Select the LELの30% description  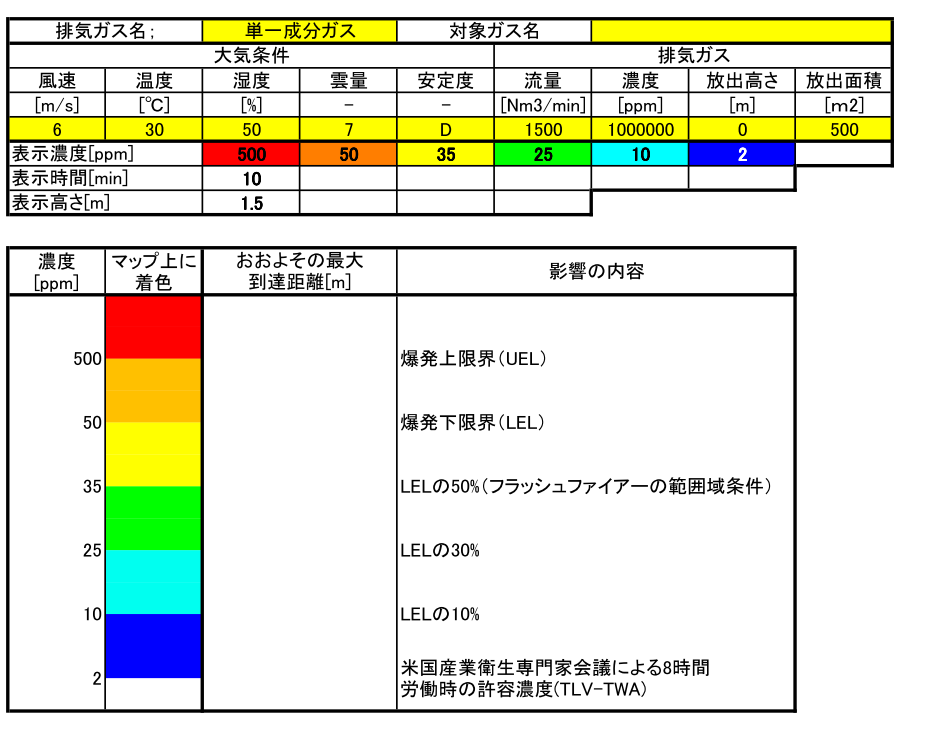tap(440, 550)
